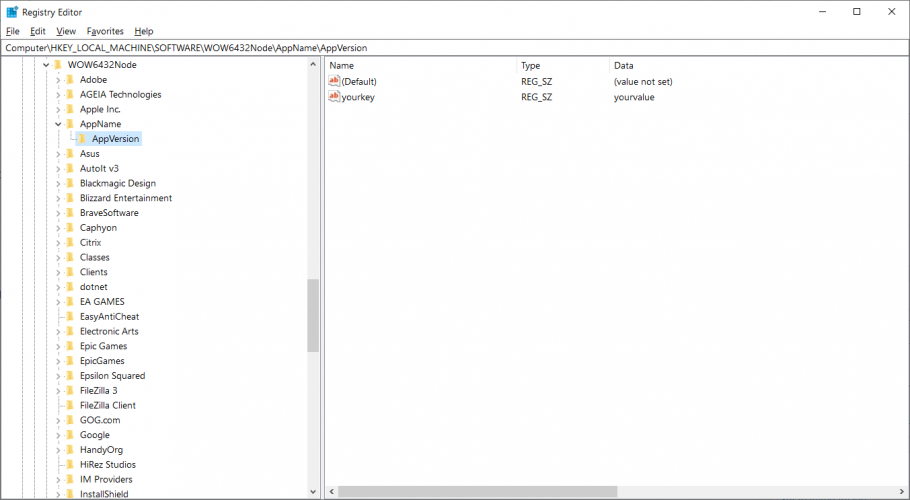This screenshot has width=910, height=500.
Task: Expand the Adobe registry key
Action: pos(58,80)
